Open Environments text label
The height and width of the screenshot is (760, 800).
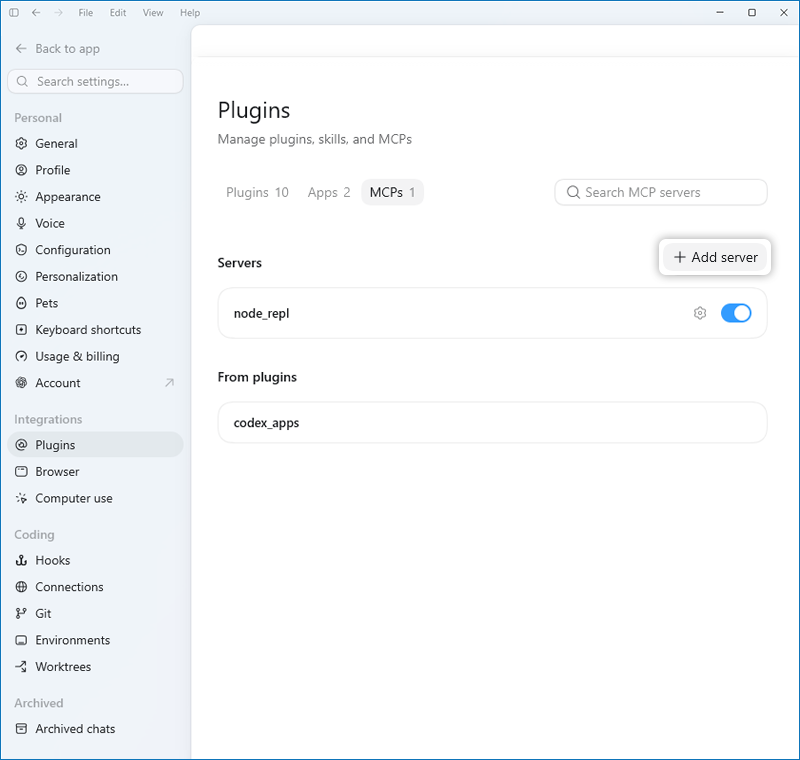pyautogui.click(x=72, y=640)
